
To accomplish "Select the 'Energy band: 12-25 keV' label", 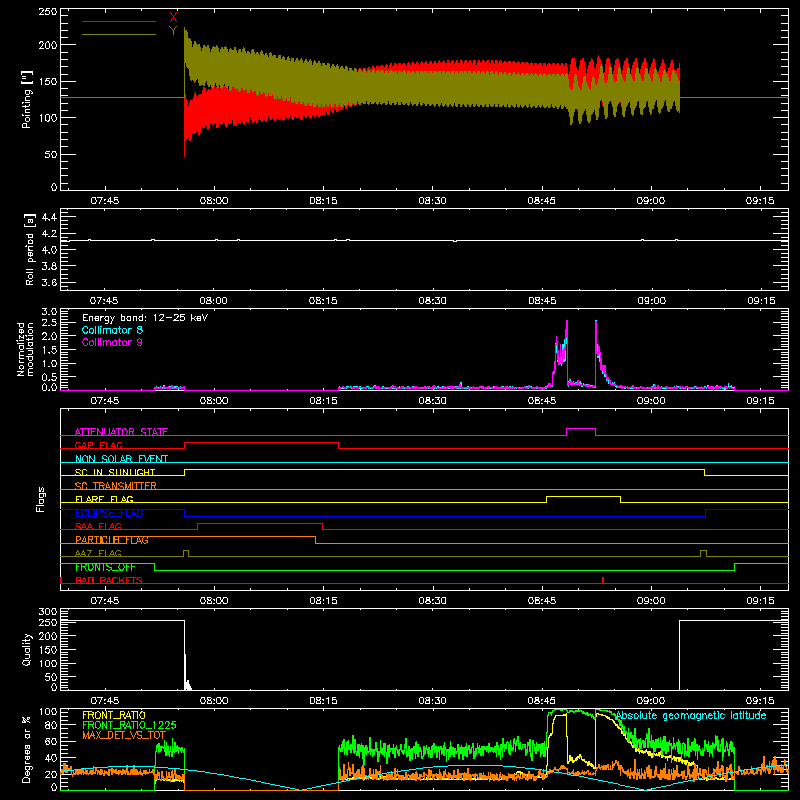I will pyautogui.click(x=145, y=318).
